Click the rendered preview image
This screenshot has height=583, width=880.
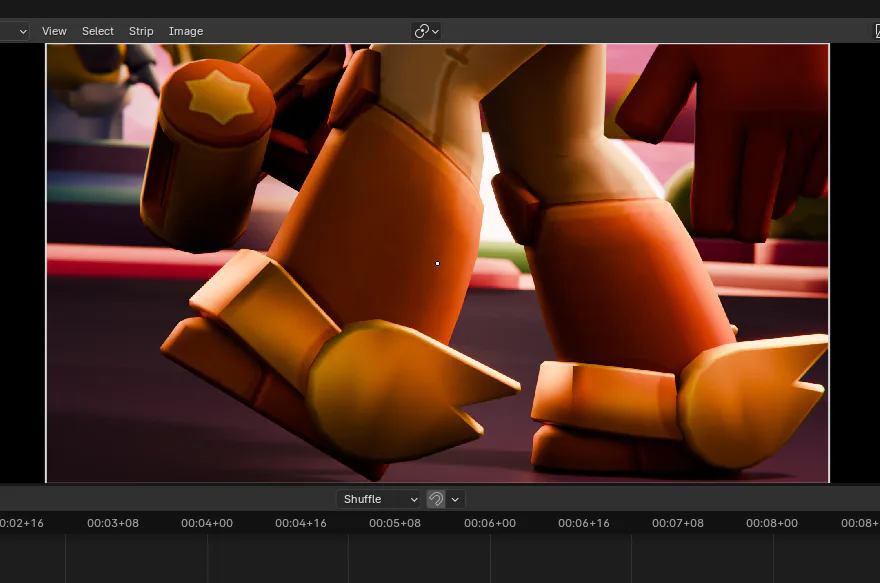tap(437, 263)
